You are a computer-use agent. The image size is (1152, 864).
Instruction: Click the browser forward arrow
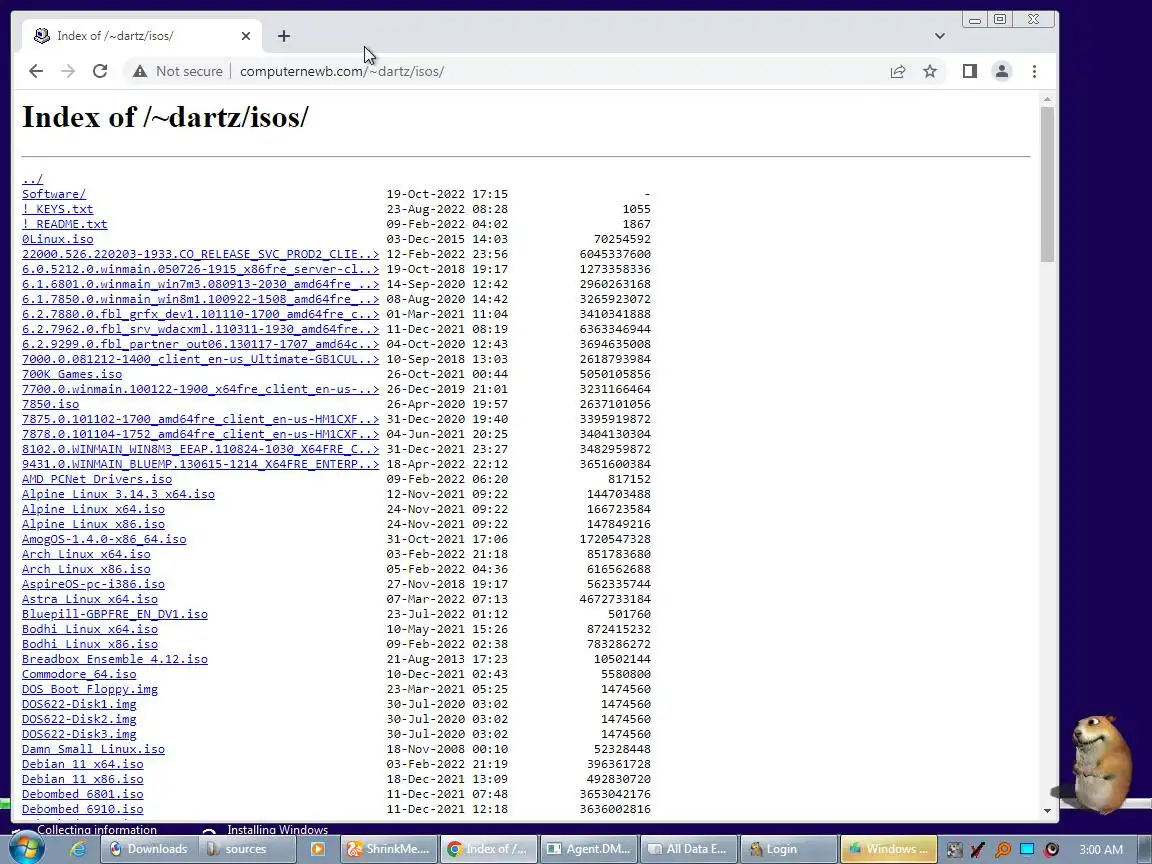coord(68,71)
